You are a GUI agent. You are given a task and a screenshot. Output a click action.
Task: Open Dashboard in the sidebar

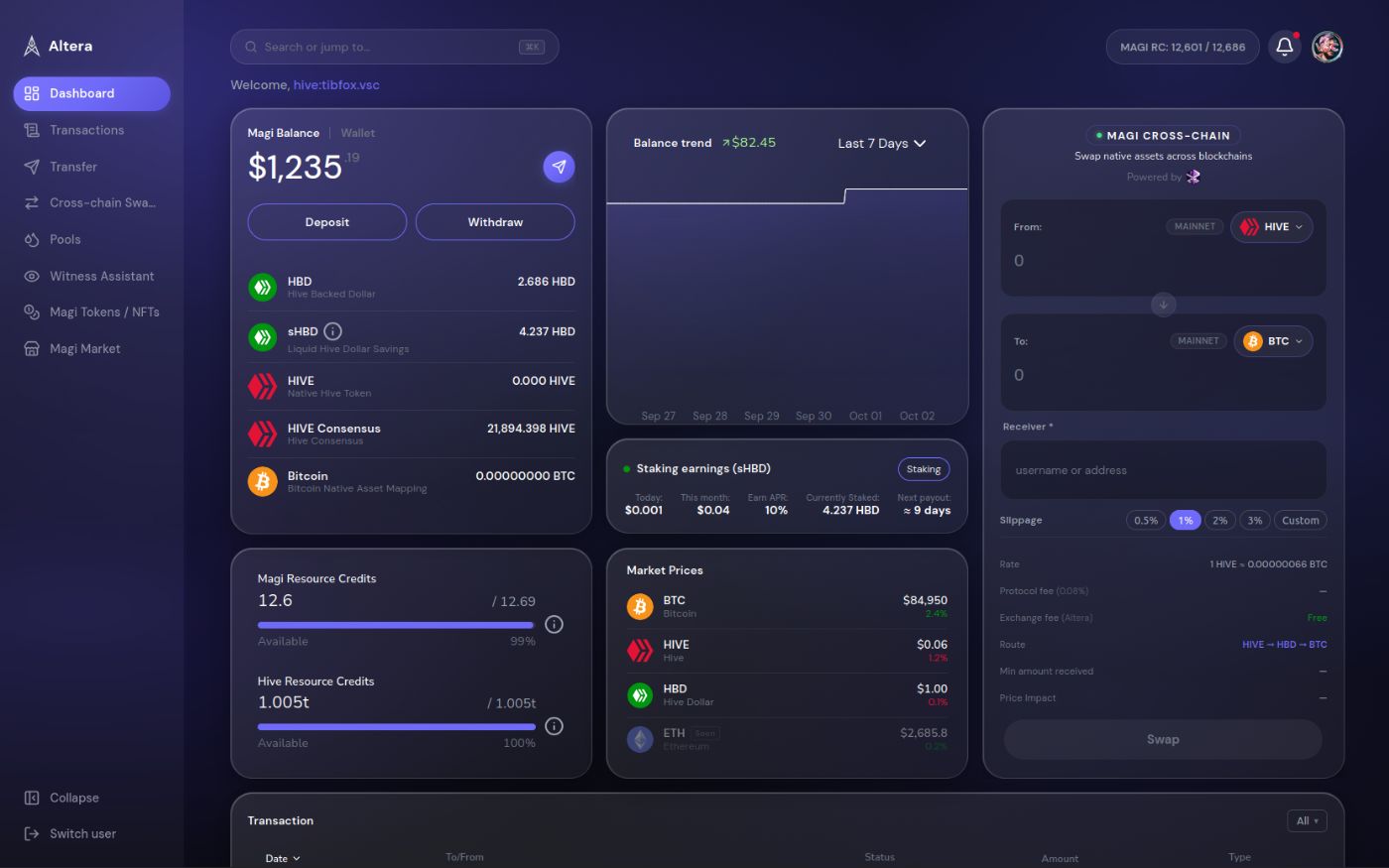pos(91,93)
